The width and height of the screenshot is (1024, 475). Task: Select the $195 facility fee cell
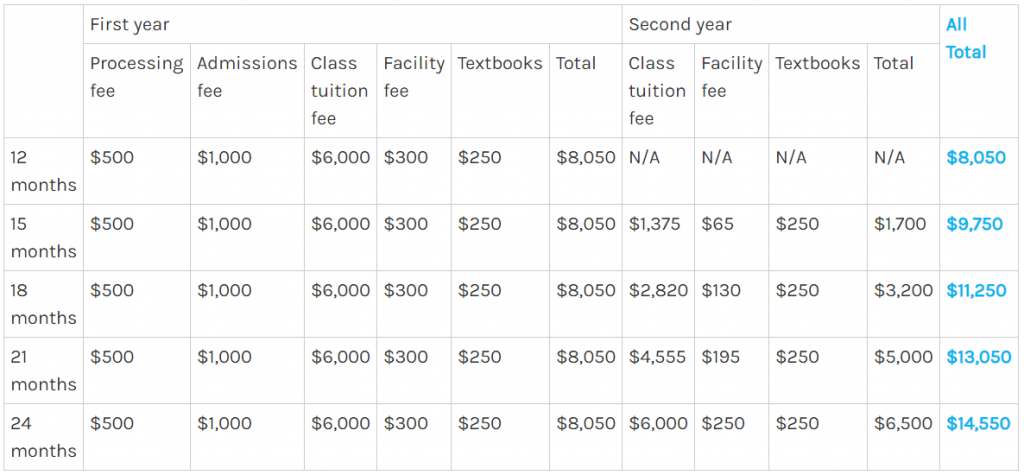pyautogui.click(x=721, y=357)
